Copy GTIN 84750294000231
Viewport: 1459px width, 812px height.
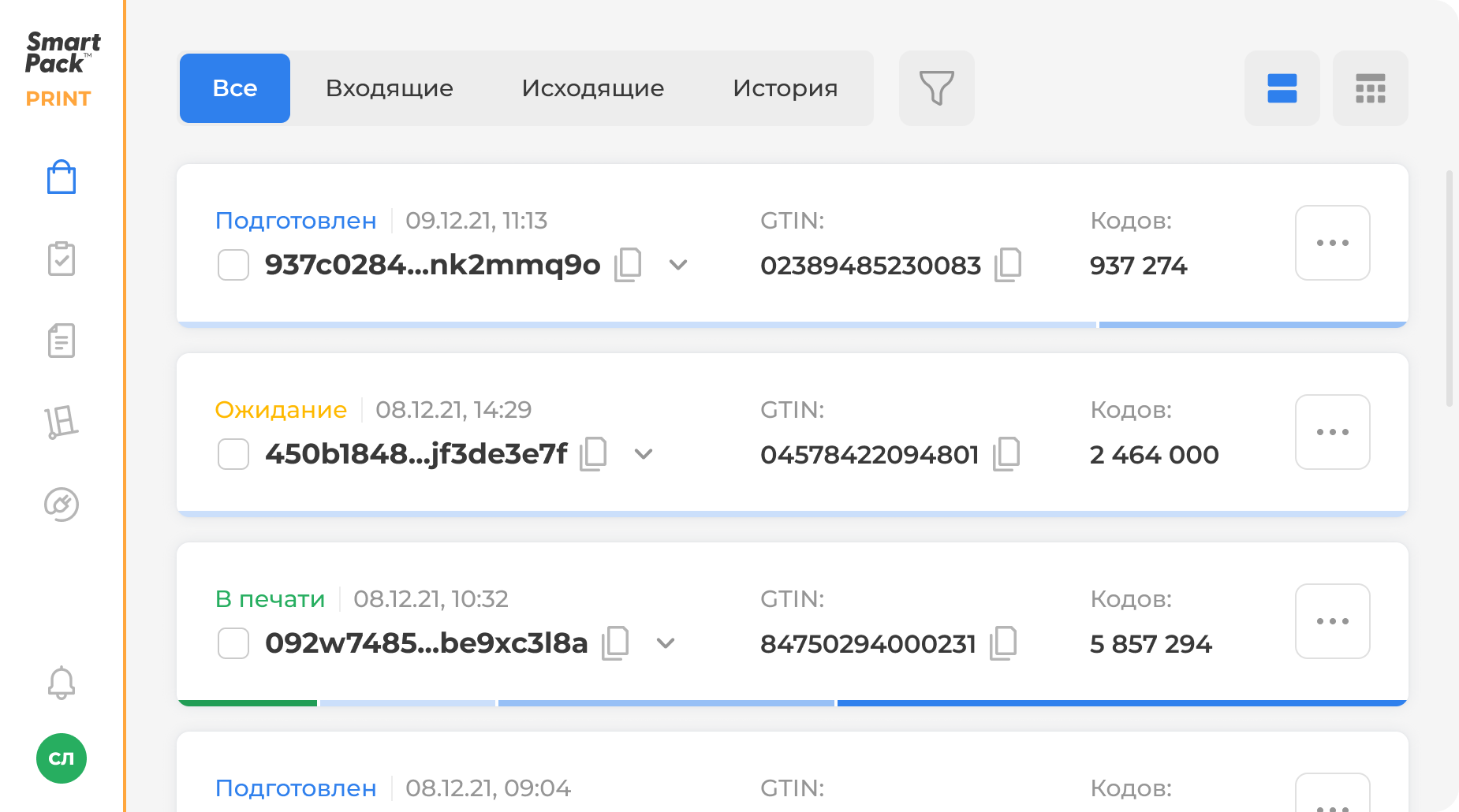pyautogui.click(x=1003, y=643)
